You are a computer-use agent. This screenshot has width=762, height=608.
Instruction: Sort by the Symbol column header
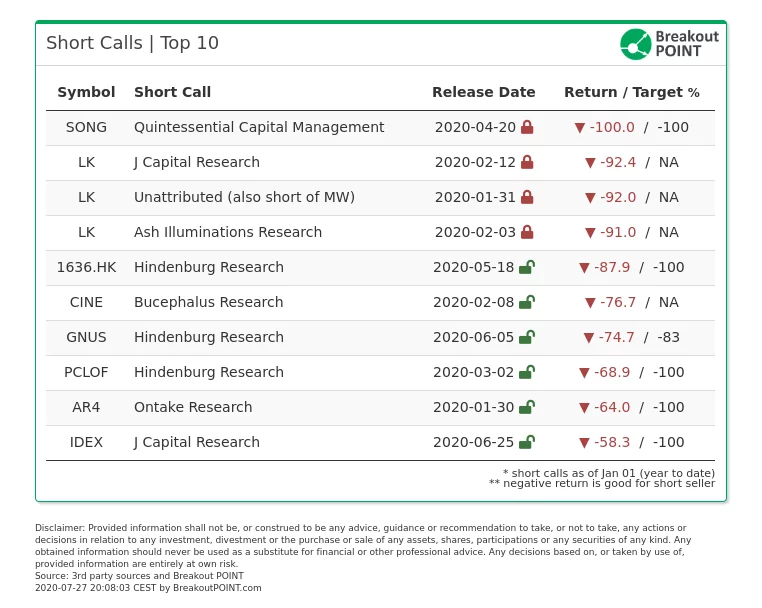(x=86, y=92)
